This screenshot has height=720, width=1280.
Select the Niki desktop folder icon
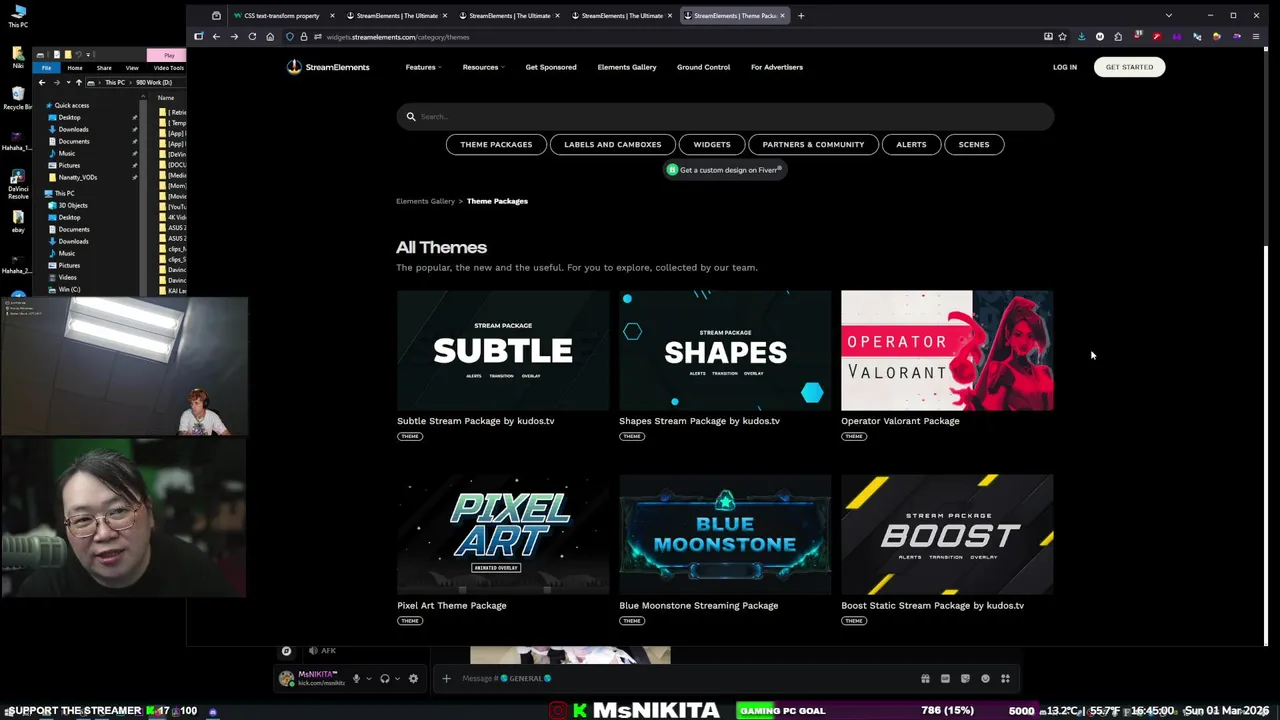coord(18,57)
